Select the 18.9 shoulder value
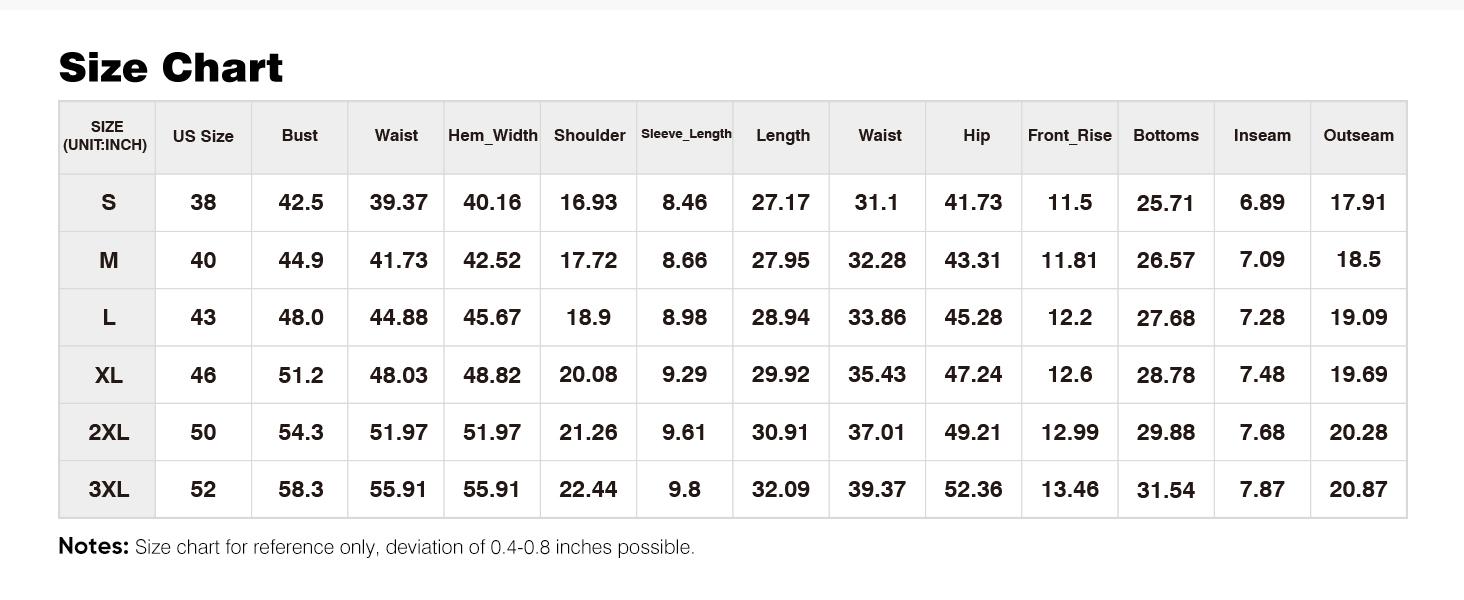The width and height of the screenshot is (1464, 600). click(588, 317)
